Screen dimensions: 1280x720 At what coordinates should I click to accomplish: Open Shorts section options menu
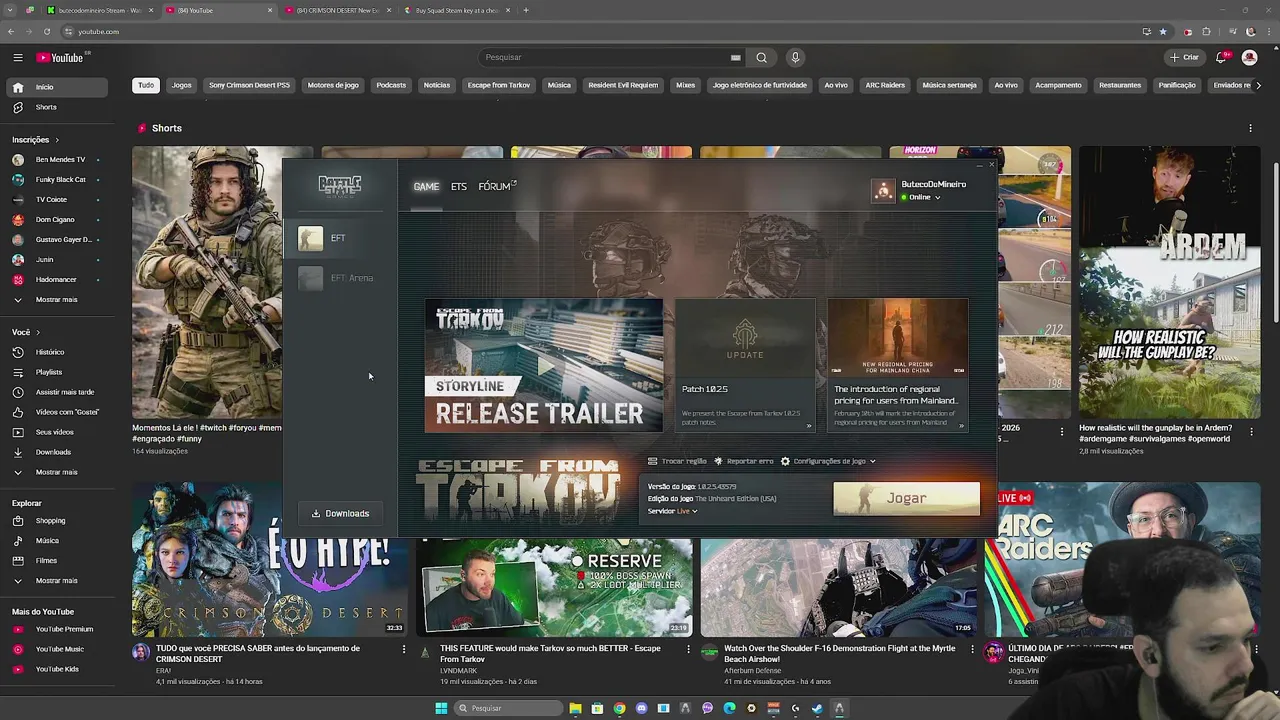(1250, 128)
